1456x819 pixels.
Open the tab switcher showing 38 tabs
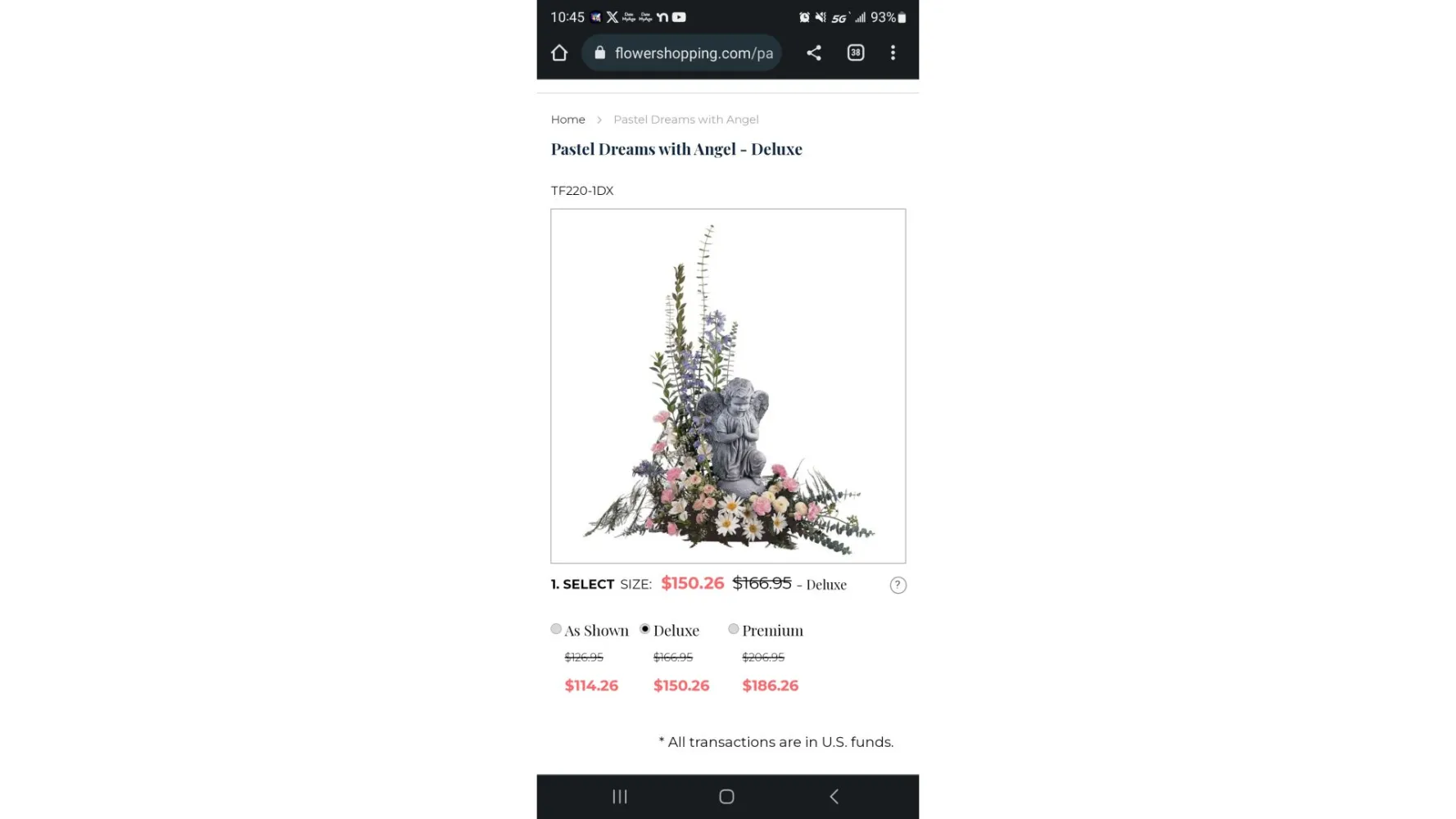click(x=856, y=53)
